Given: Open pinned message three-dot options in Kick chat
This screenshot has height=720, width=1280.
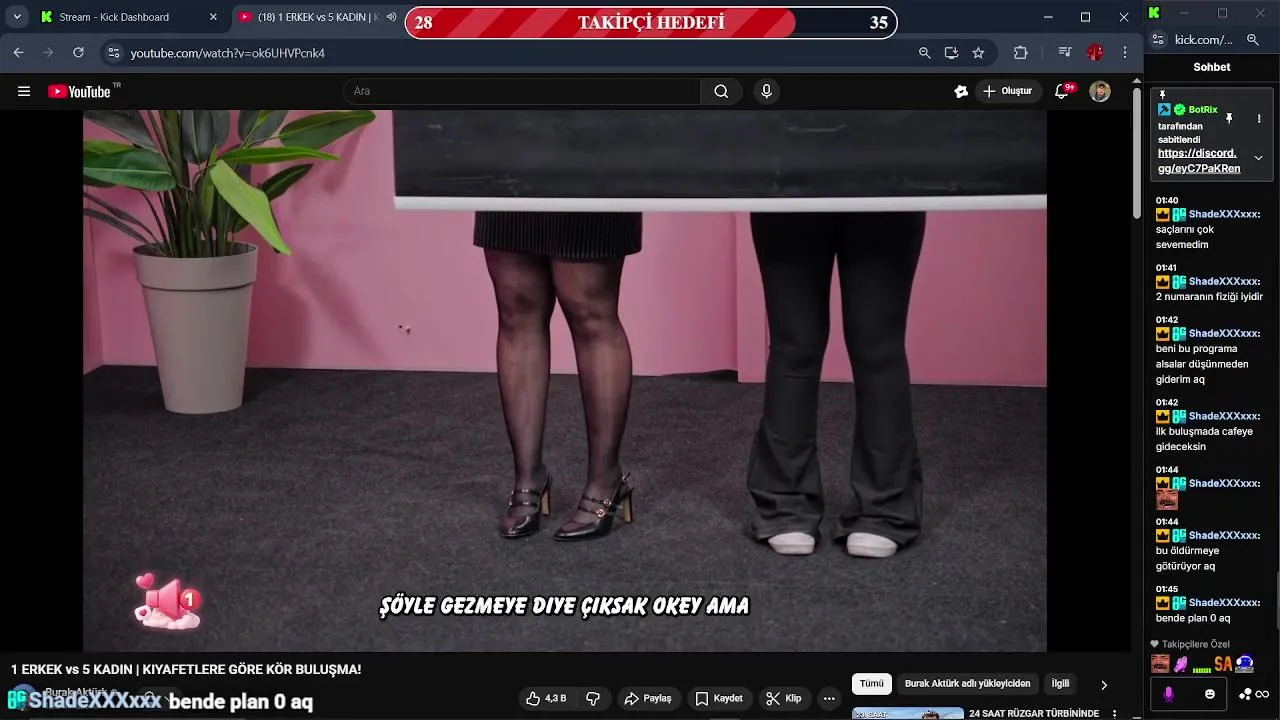Looking at the screenshot, I should coord(1259,118).
